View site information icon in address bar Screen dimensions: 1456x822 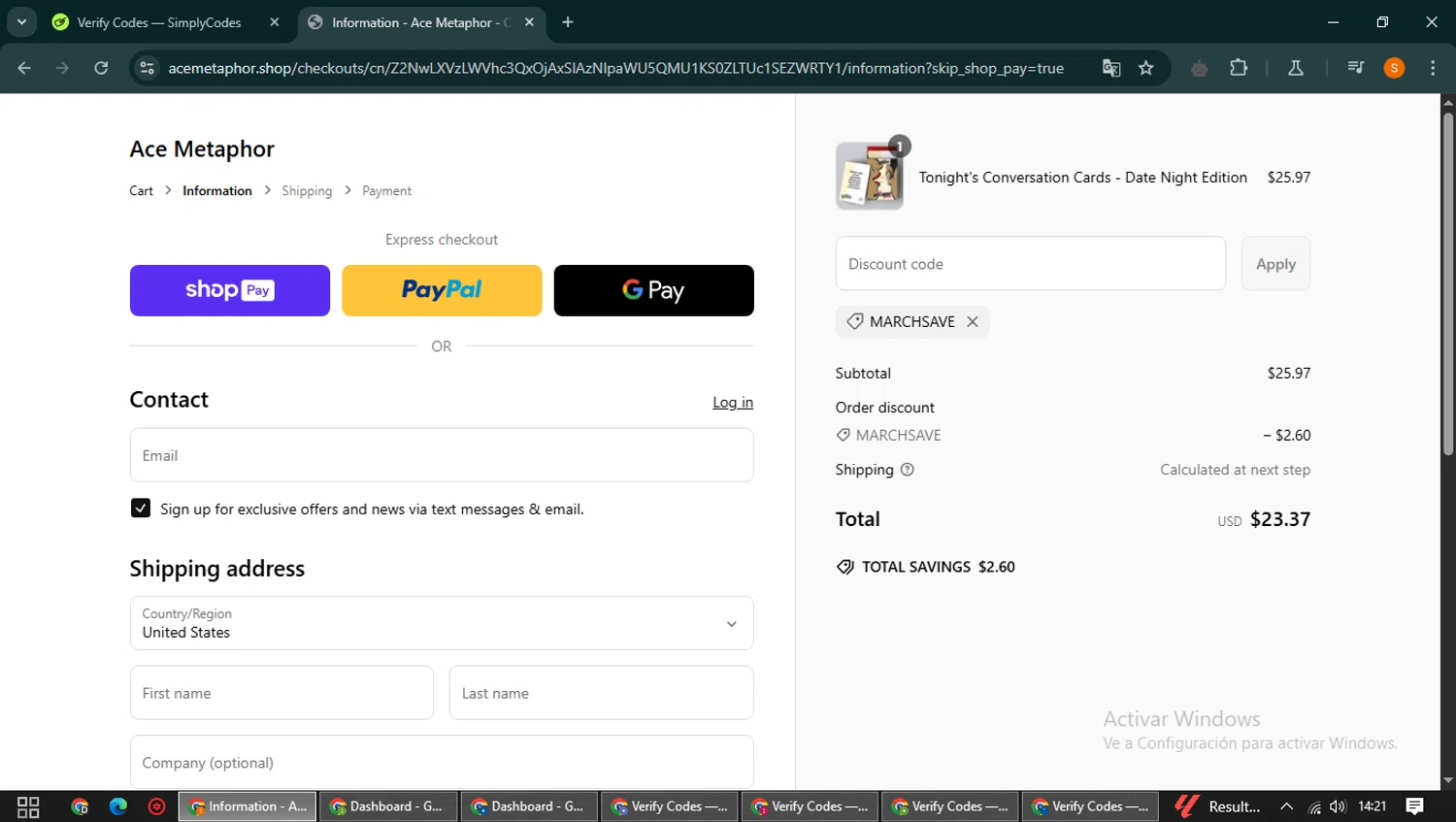pyautogui.click(x=148, y=68)
